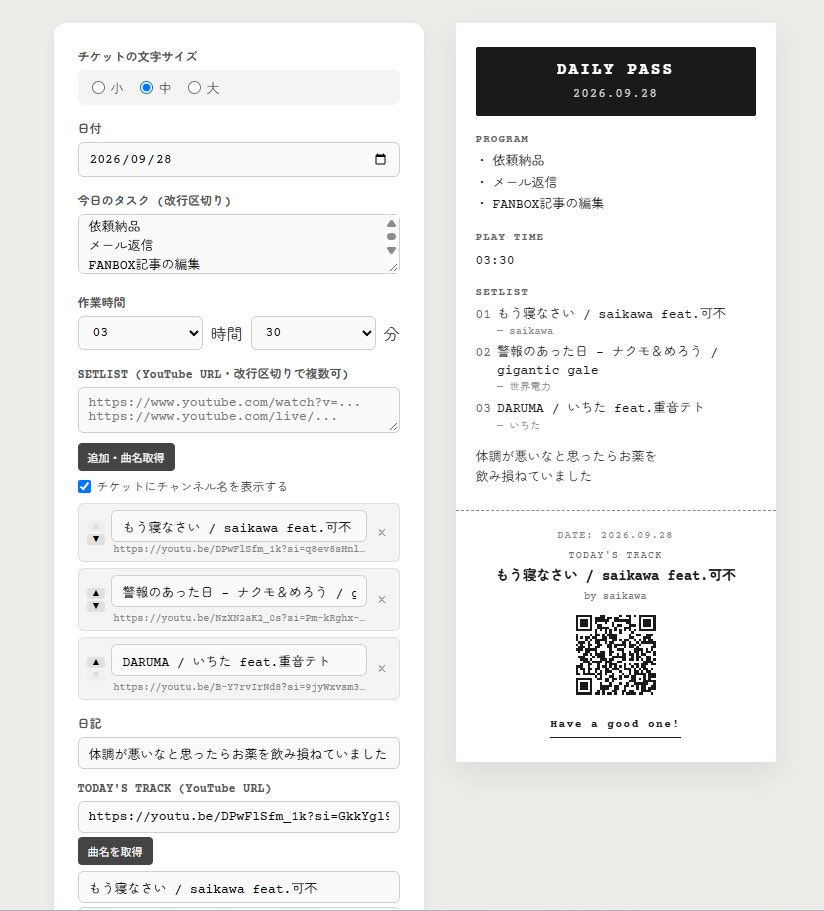The image size is (824, 911).
Task: Toggle チケットにチャンネル名を表示する checkbox
Action: pos(84,486)
